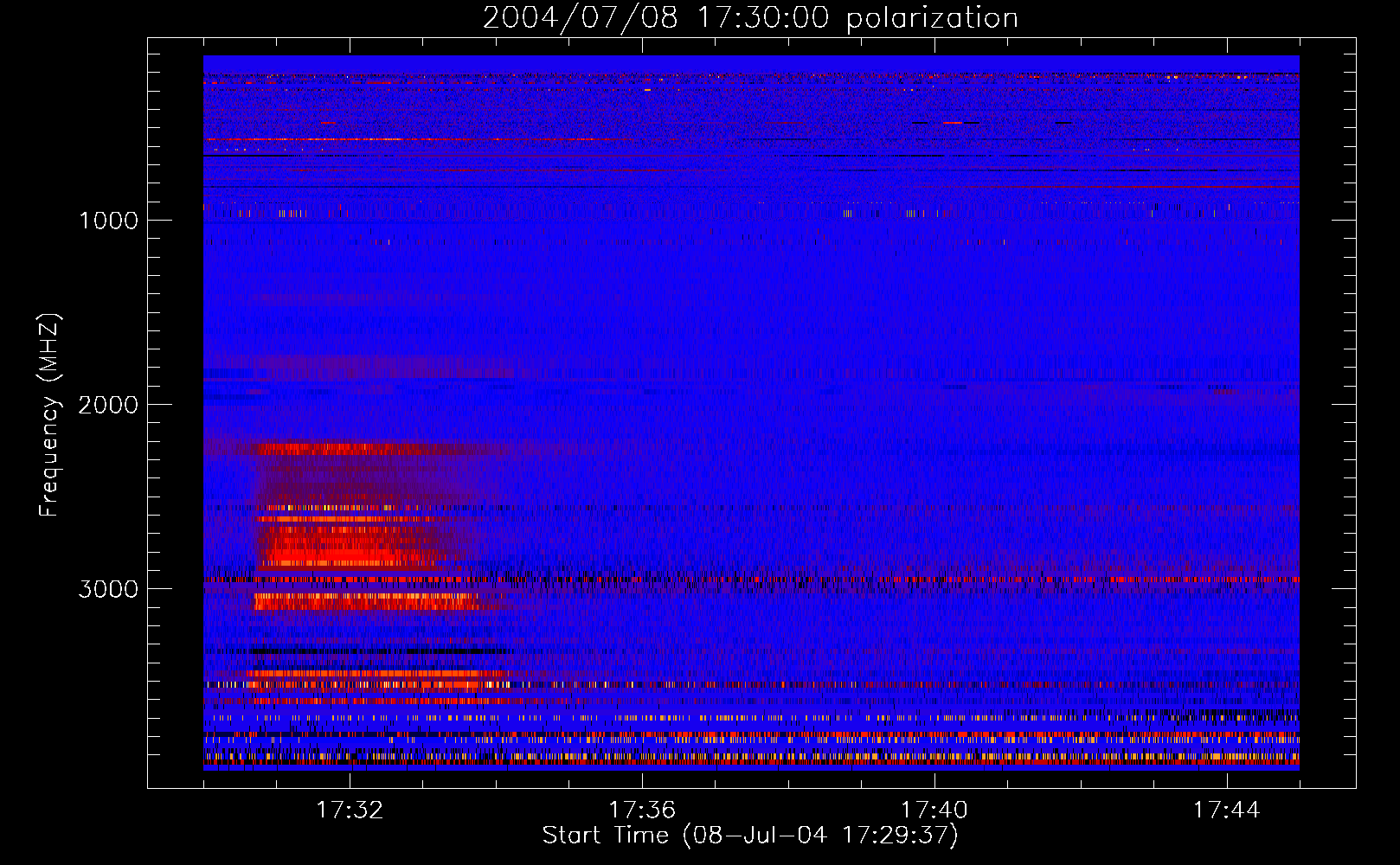Click the 17:44 time tick label

click(1226, 811)
